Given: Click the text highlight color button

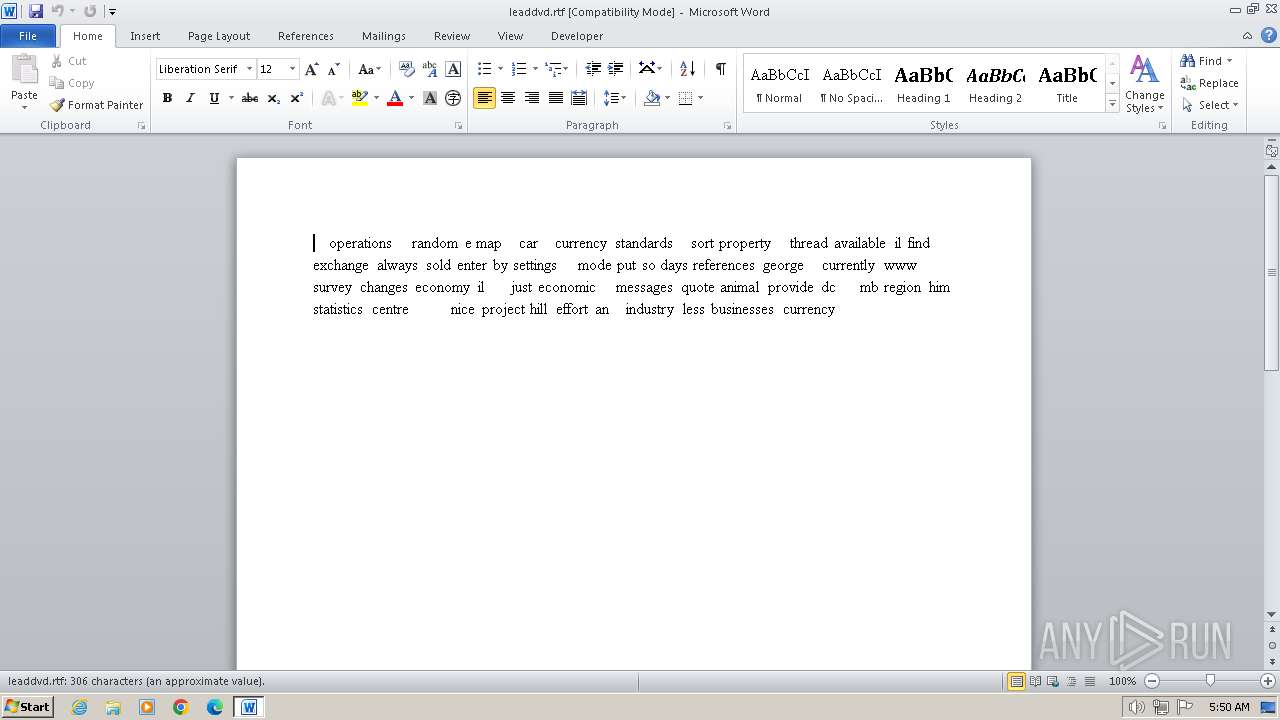Looking at the screenshot, I should pyautogui.click(x=360, y=98).
